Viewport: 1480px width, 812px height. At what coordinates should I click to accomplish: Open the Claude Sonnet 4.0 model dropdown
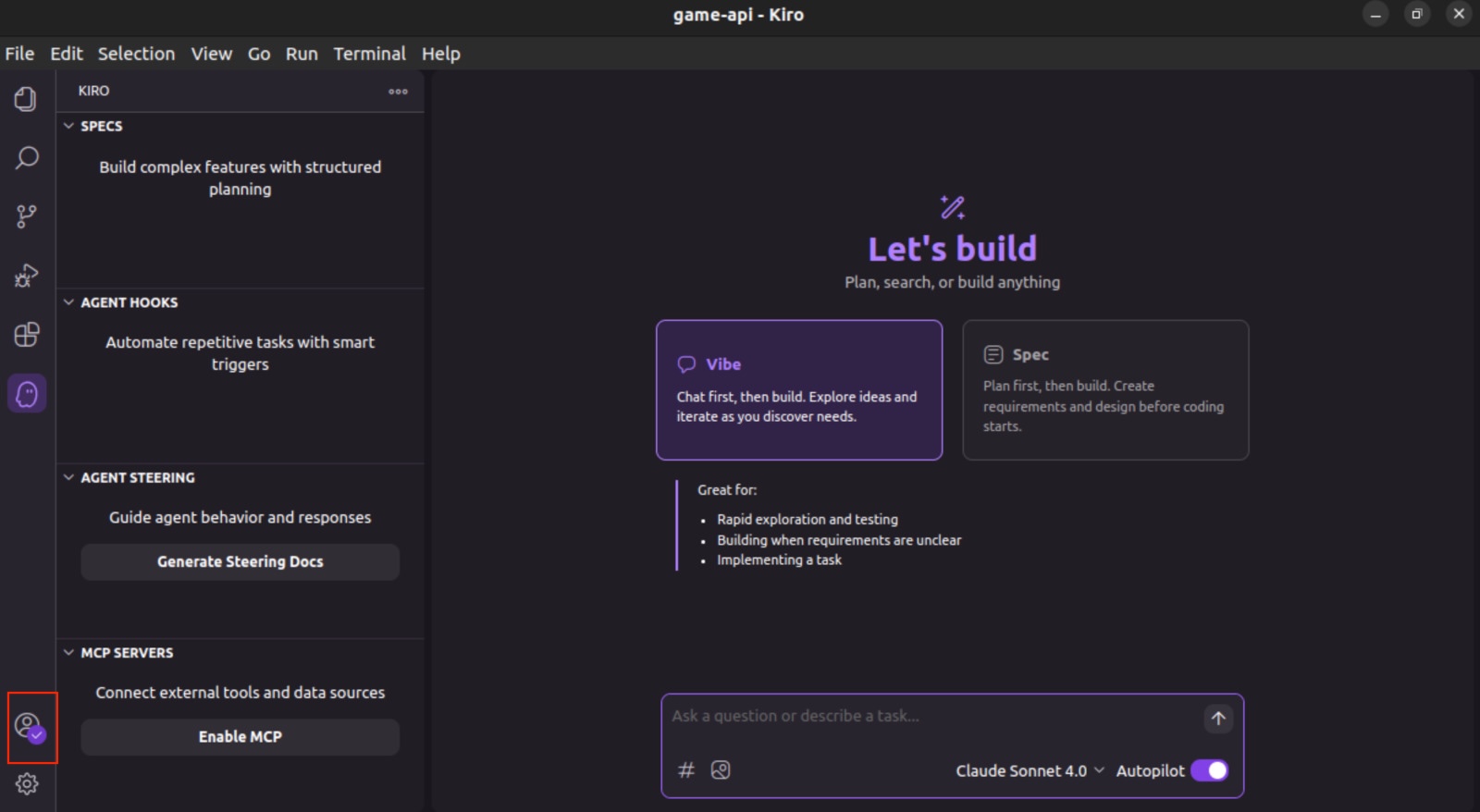1030,770
